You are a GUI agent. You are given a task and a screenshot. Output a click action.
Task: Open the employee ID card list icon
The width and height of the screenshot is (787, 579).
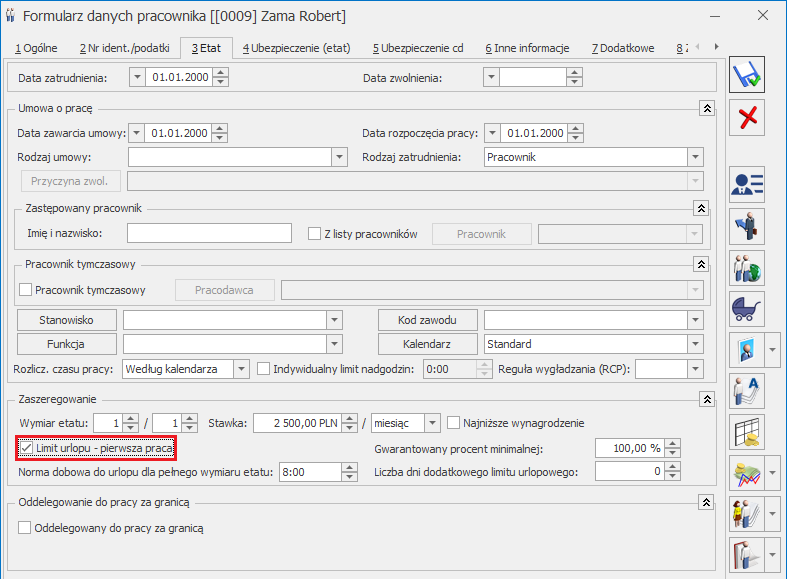(747, 184)
